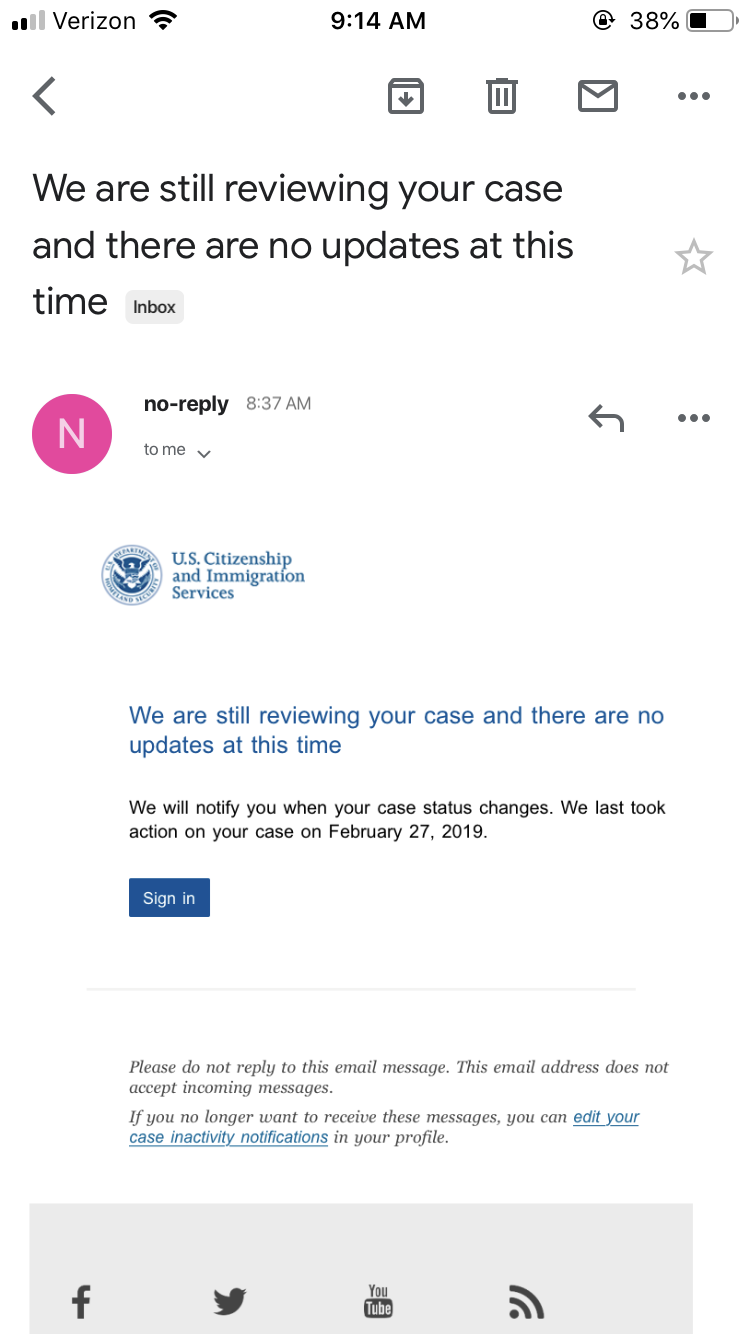Tap the USCIS logo image
Image resolution: width=750 pixels, height=1334 pixels.
(203, 576)
